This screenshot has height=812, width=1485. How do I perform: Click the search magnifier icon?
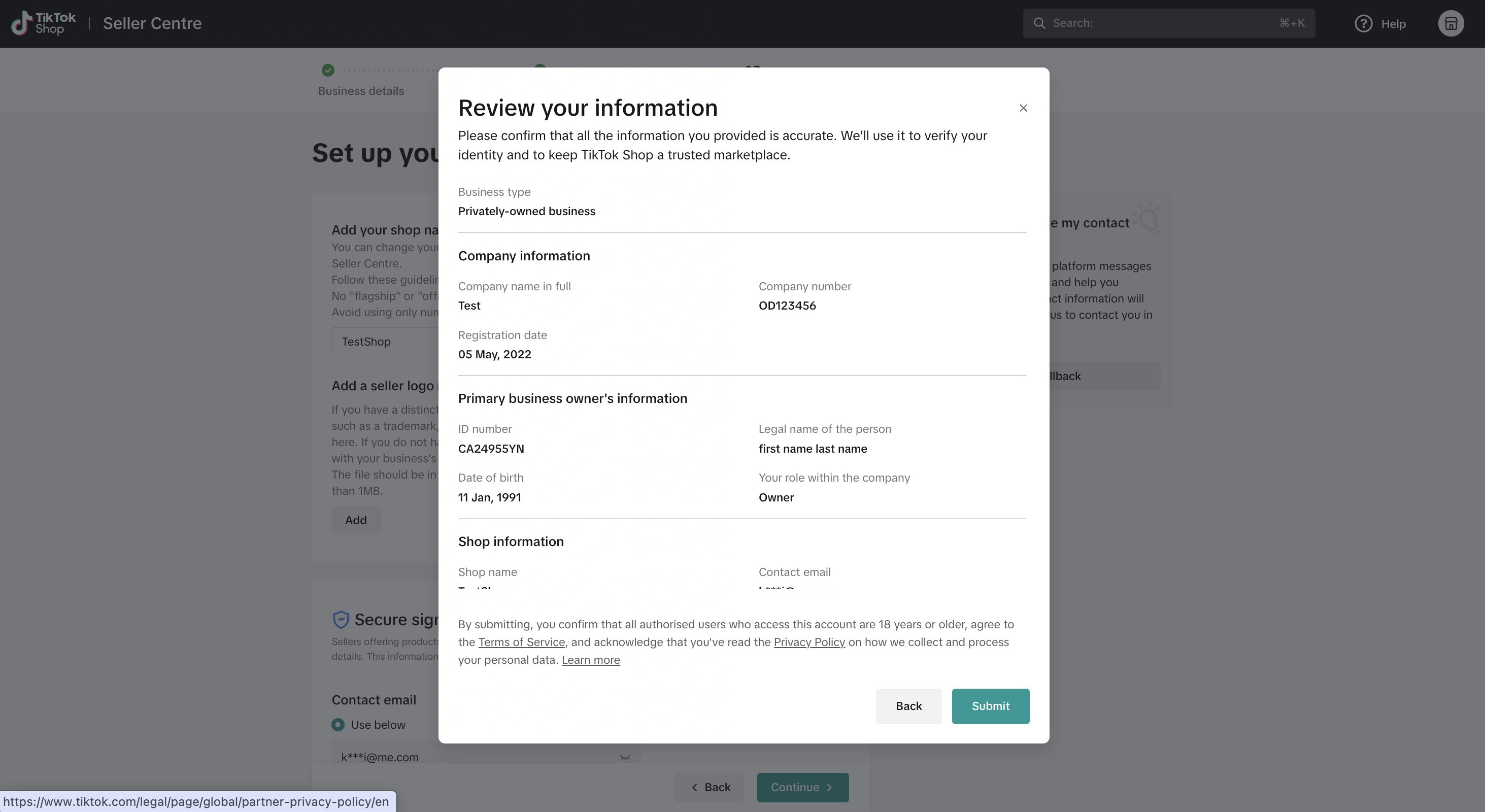(1039, 23)
